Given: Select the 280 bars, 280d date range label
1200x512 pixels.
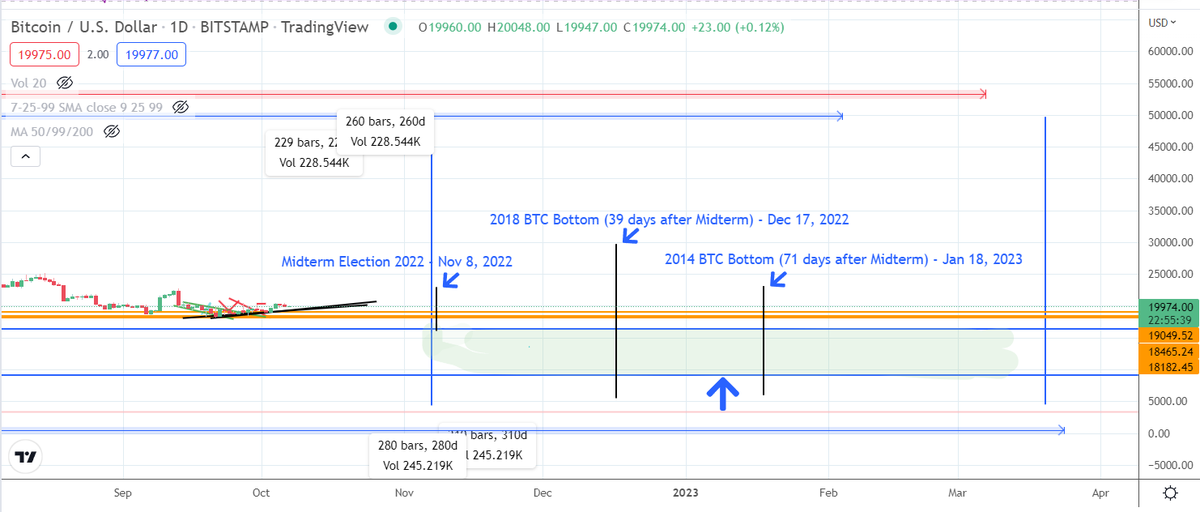Looking at the screenshot, I should (x=417, y=455).
